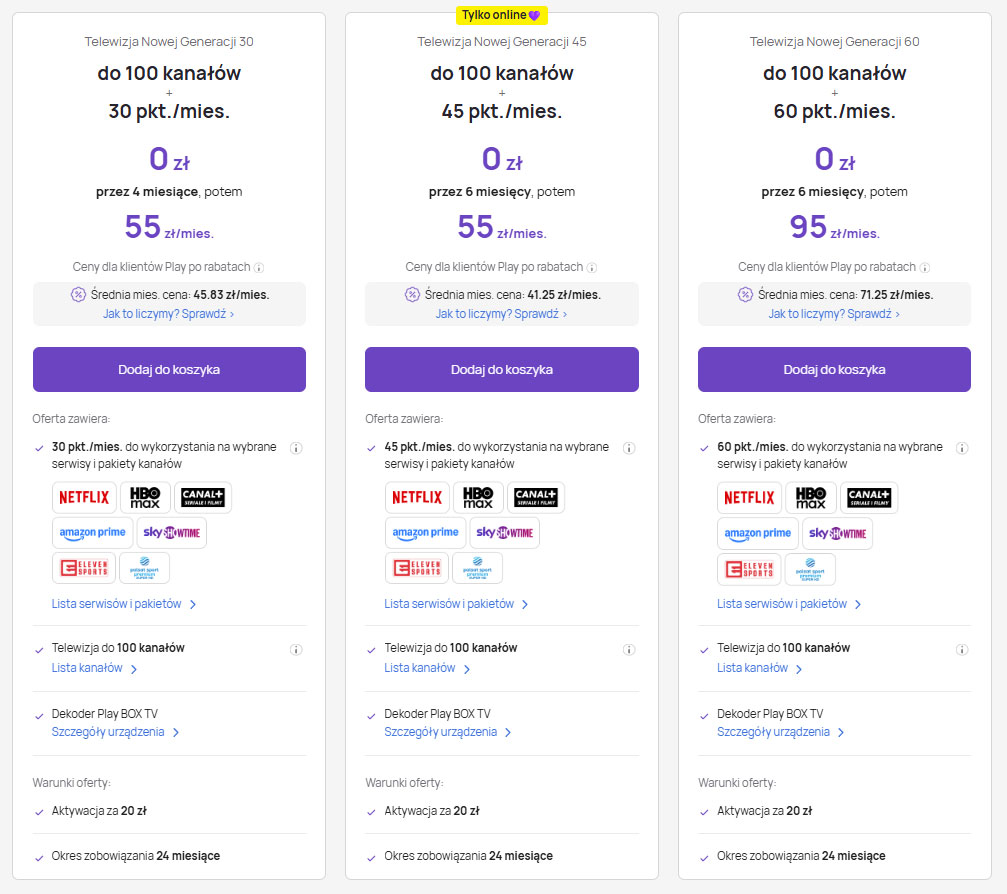The width and height of the screenshot is (1007, 894).
Task: Click the Eleven Sports logo in the 60 plan
Action: (748, 568)
